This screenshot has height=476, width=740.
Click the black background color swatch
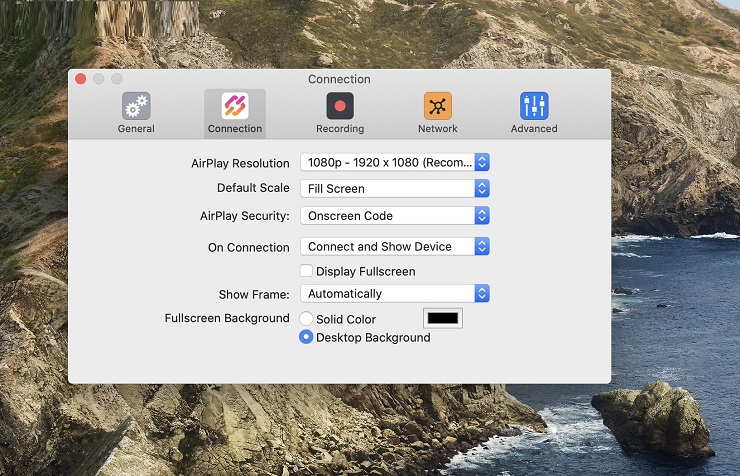point(443,319)
